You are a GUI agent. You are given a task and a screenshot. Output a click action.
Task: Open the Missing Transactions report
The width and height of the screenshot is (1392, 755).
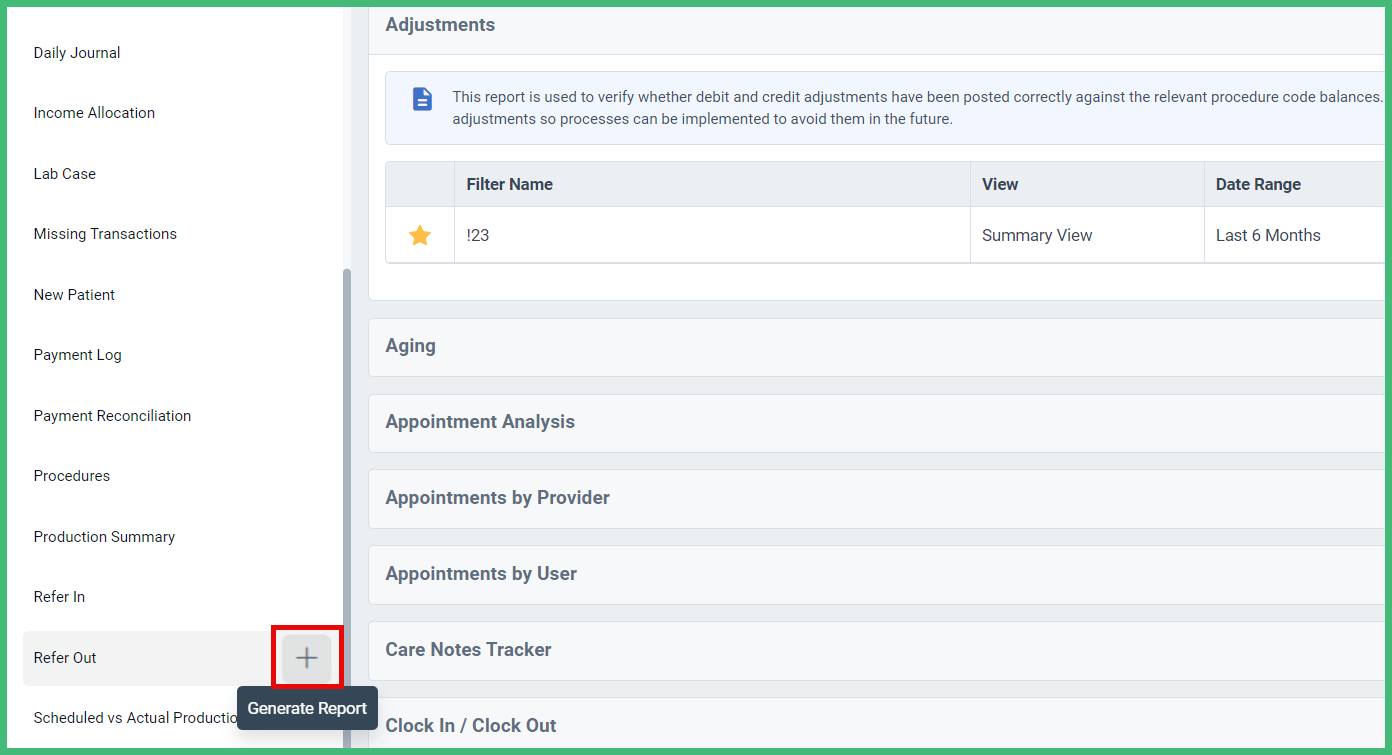[105, 233]
